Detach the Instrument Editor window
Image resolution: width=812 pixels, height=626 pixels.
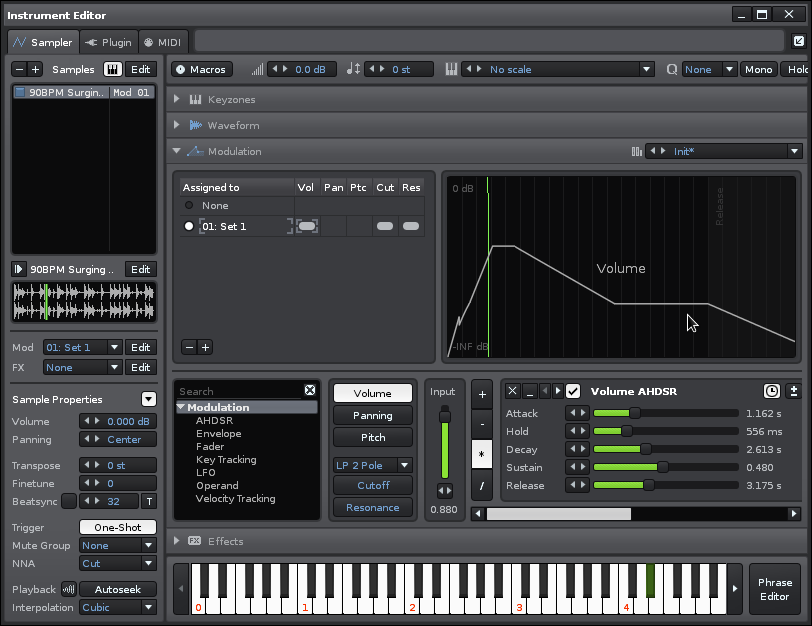[x=798, y=42]
